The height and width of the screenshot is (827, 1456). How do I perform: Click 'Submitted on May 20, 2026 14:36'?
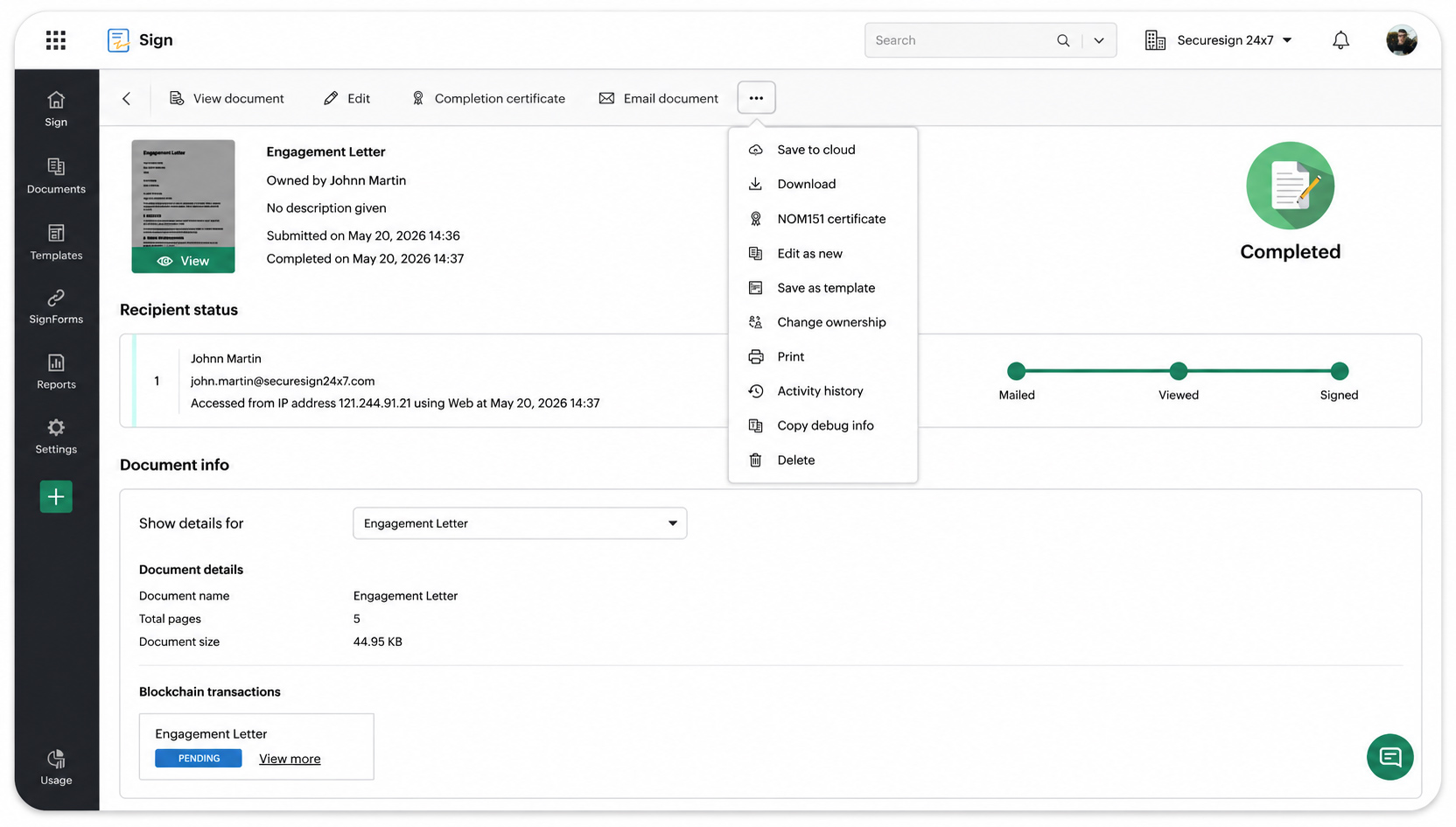363,235
